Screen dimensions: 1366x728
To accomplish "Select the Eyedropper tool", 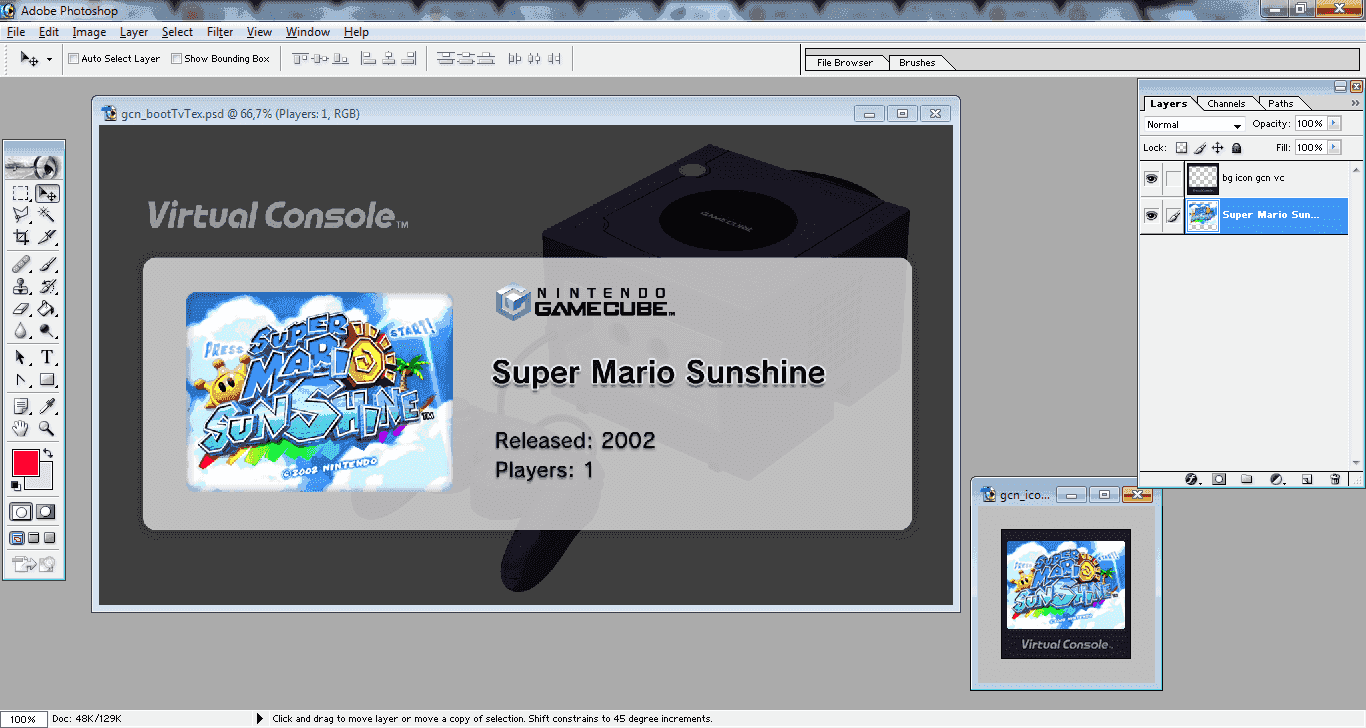I will [47, 407].
